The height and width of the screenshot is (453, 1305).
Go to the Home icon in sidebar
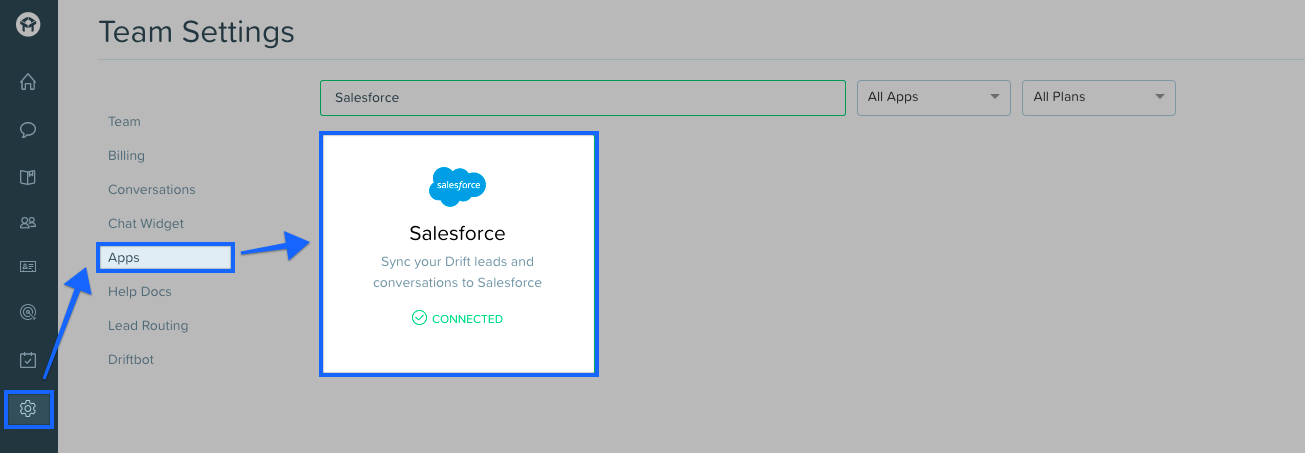pyautogui.click(x=28, y=82)
